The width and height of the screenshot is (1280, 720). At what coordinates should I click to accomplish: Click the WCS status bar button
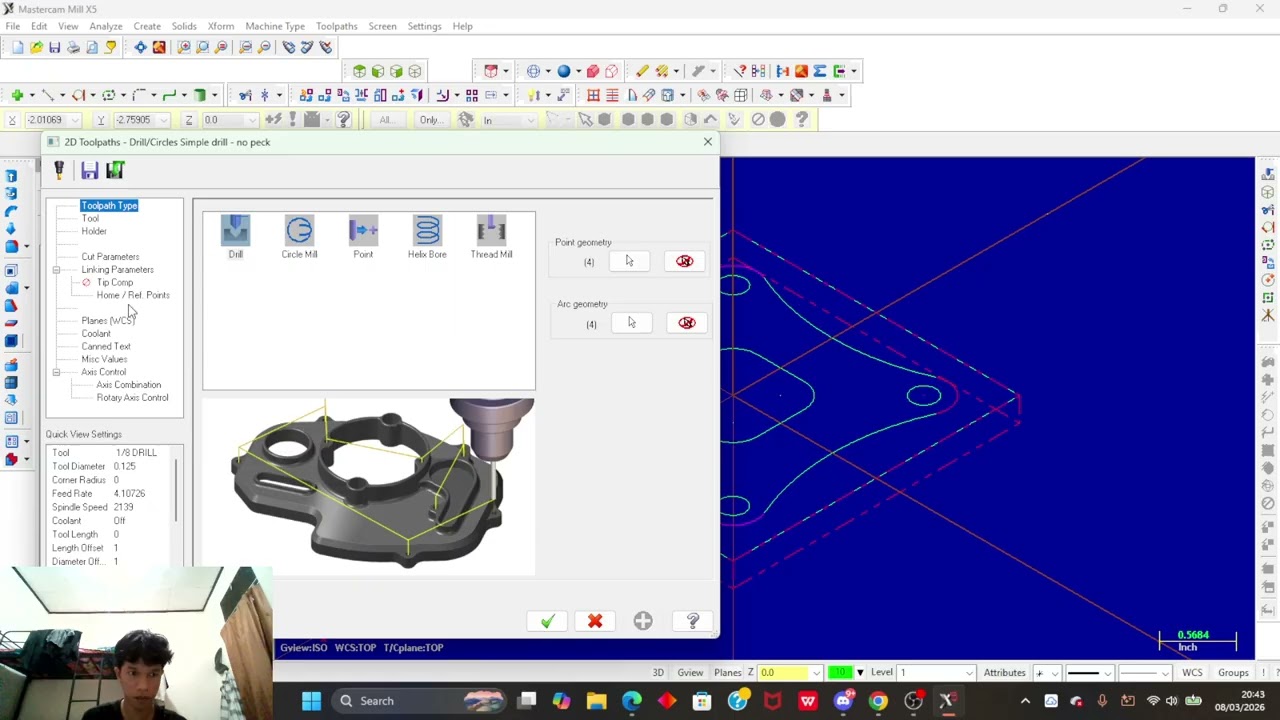point(1192,673)
